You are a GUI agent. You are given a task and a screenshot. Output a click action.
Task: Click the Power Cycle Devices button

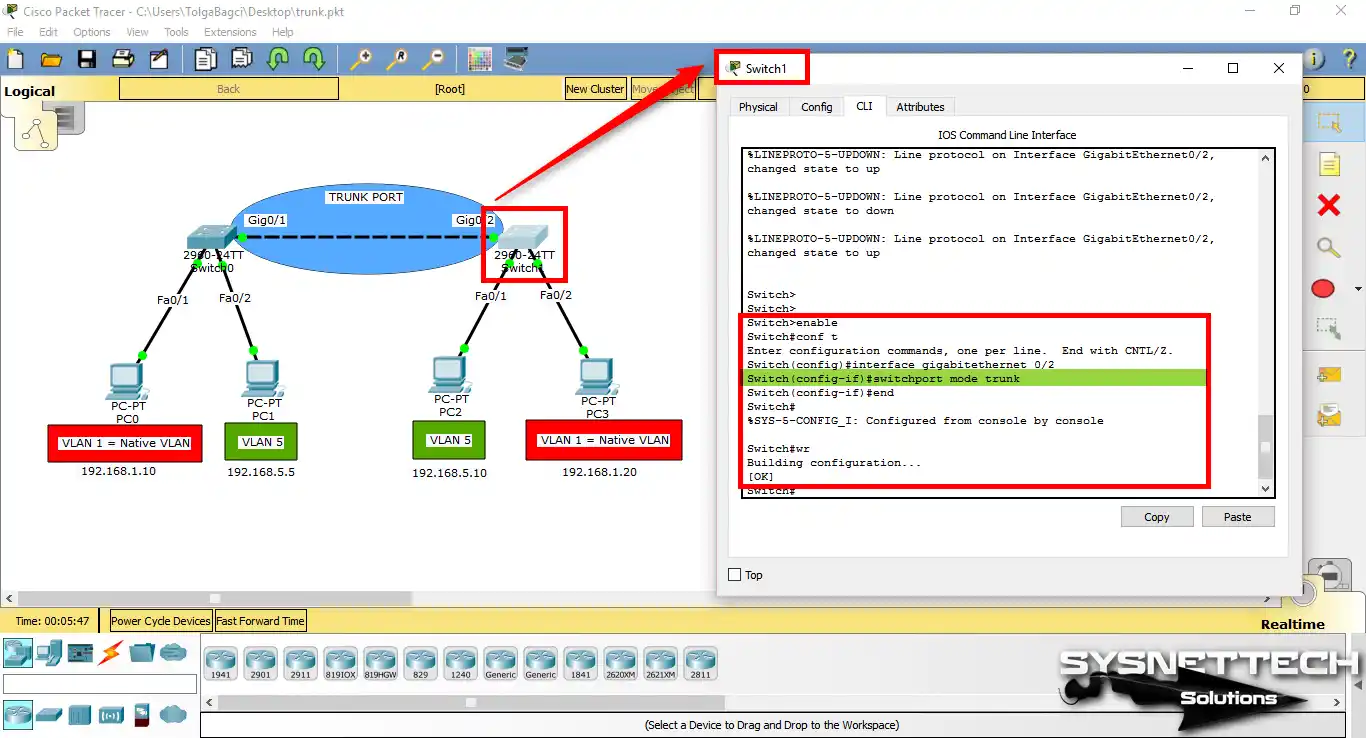pyautogui.click(x=161, y=621)
